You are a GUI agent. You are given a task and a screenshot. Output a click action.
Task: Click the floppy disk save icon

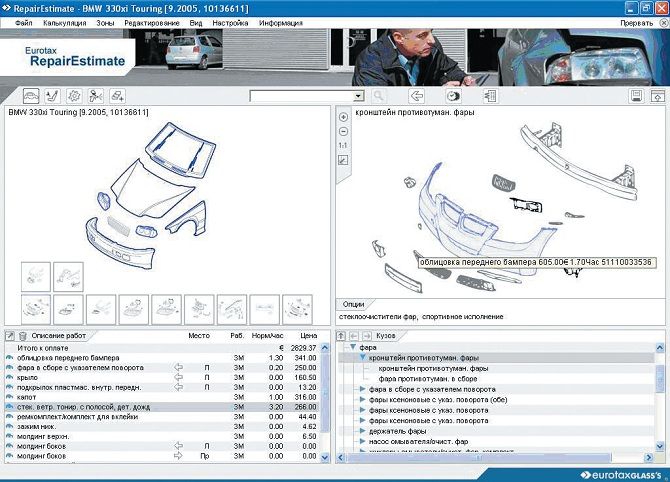point(637,96)
